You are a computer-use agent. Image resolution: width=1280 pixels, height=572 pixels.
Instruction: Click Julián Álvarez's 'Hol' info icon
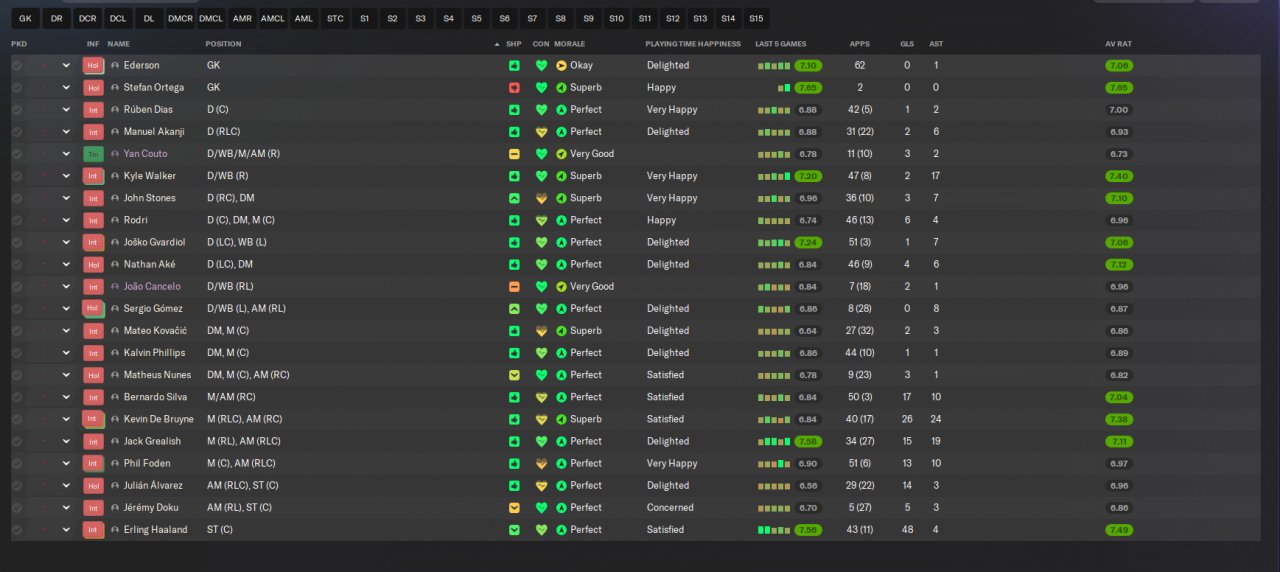tap(93, 486)
